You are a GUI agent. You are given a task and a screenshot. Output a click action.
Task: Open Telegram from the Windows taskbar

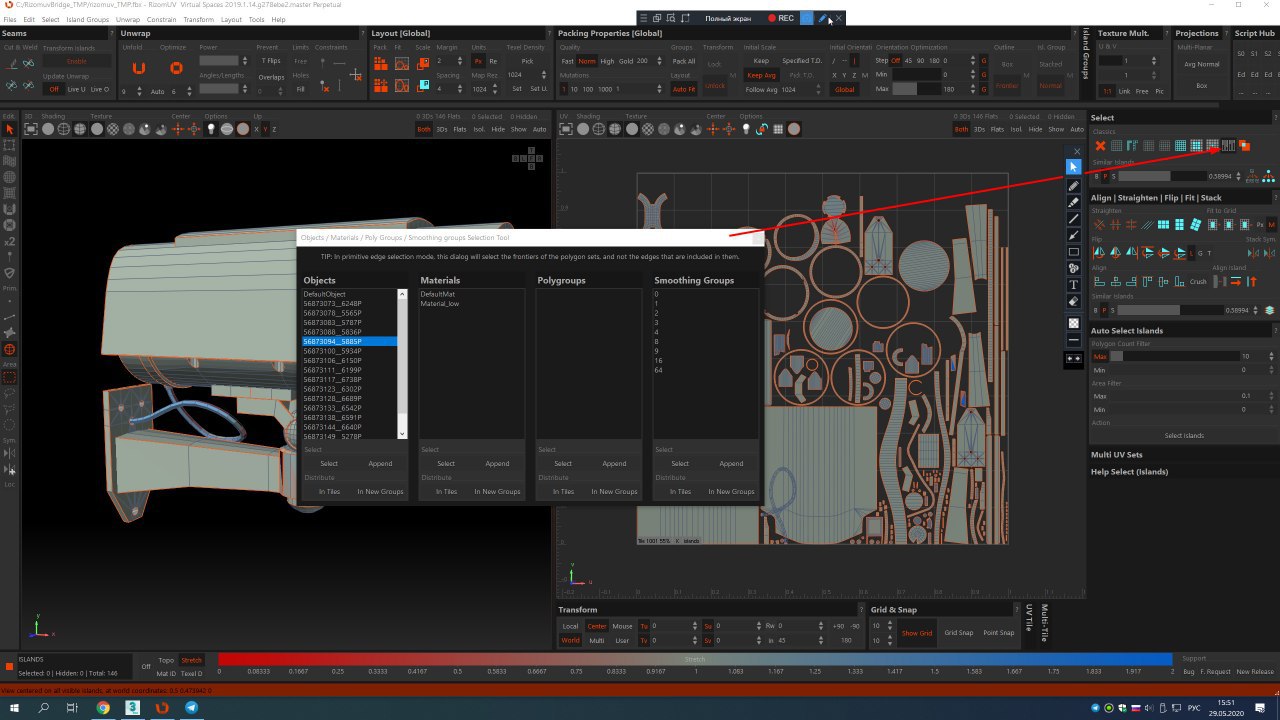pos(191,707)
